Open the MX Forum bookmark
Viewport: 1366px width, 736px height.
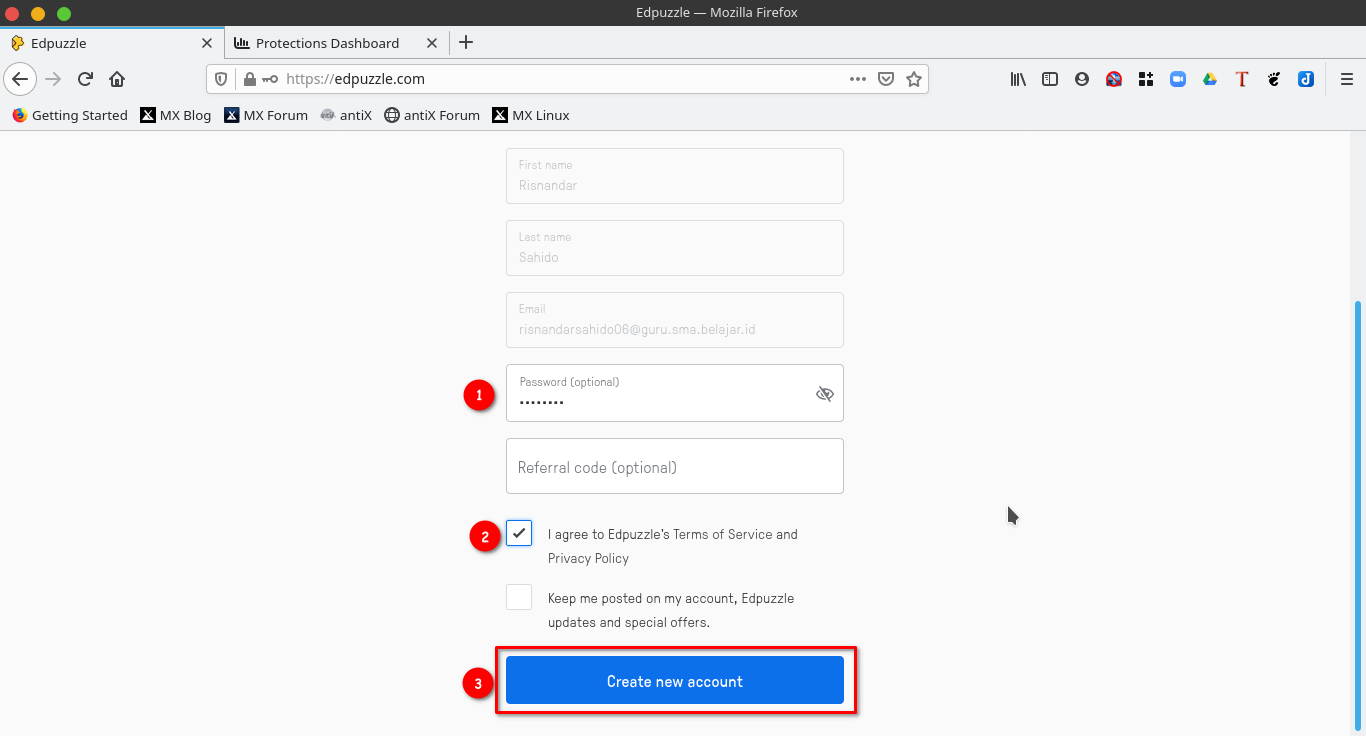click(266, 115)
